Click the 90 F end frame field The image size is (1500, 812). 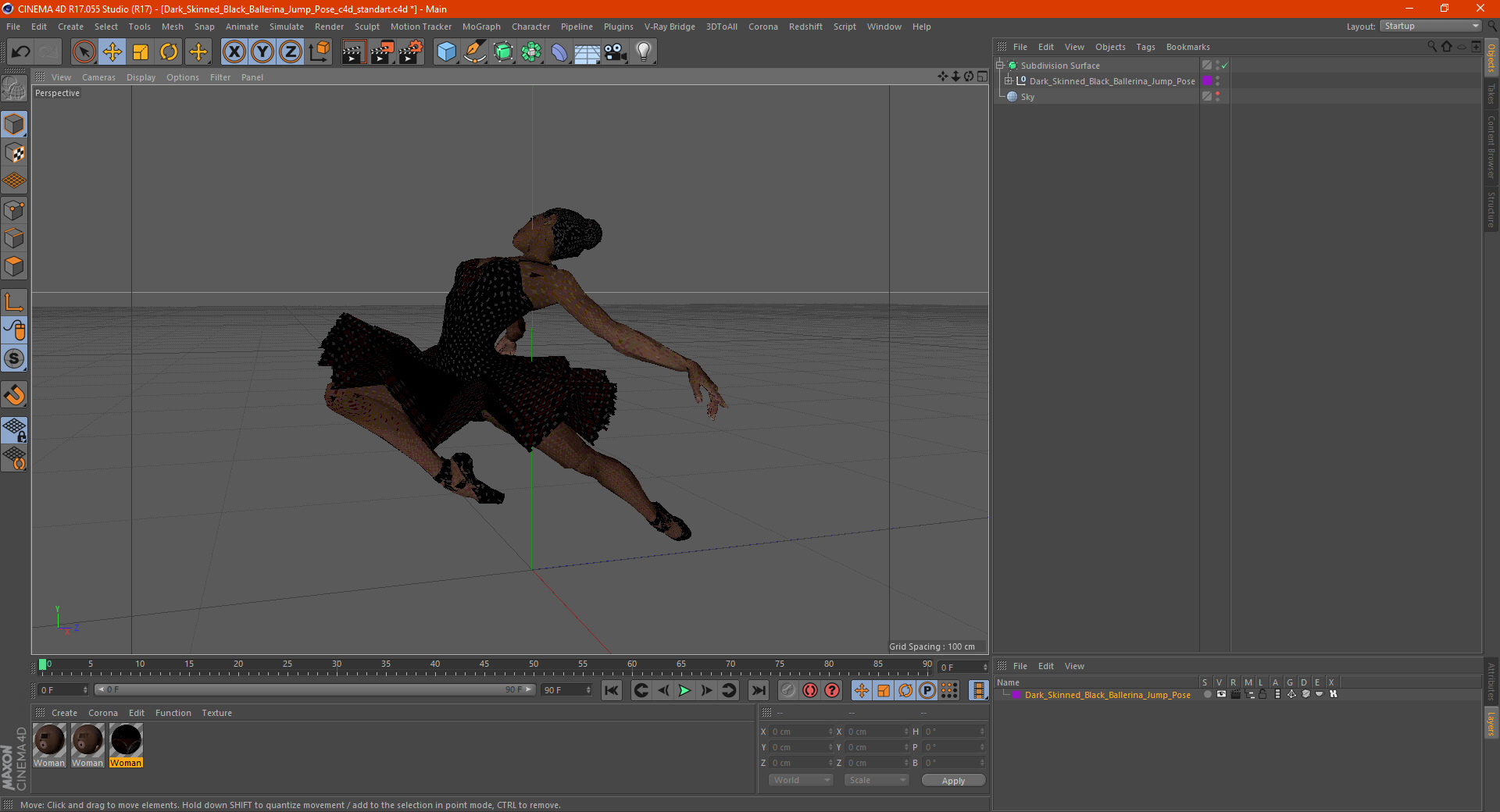tap(567, 690)
